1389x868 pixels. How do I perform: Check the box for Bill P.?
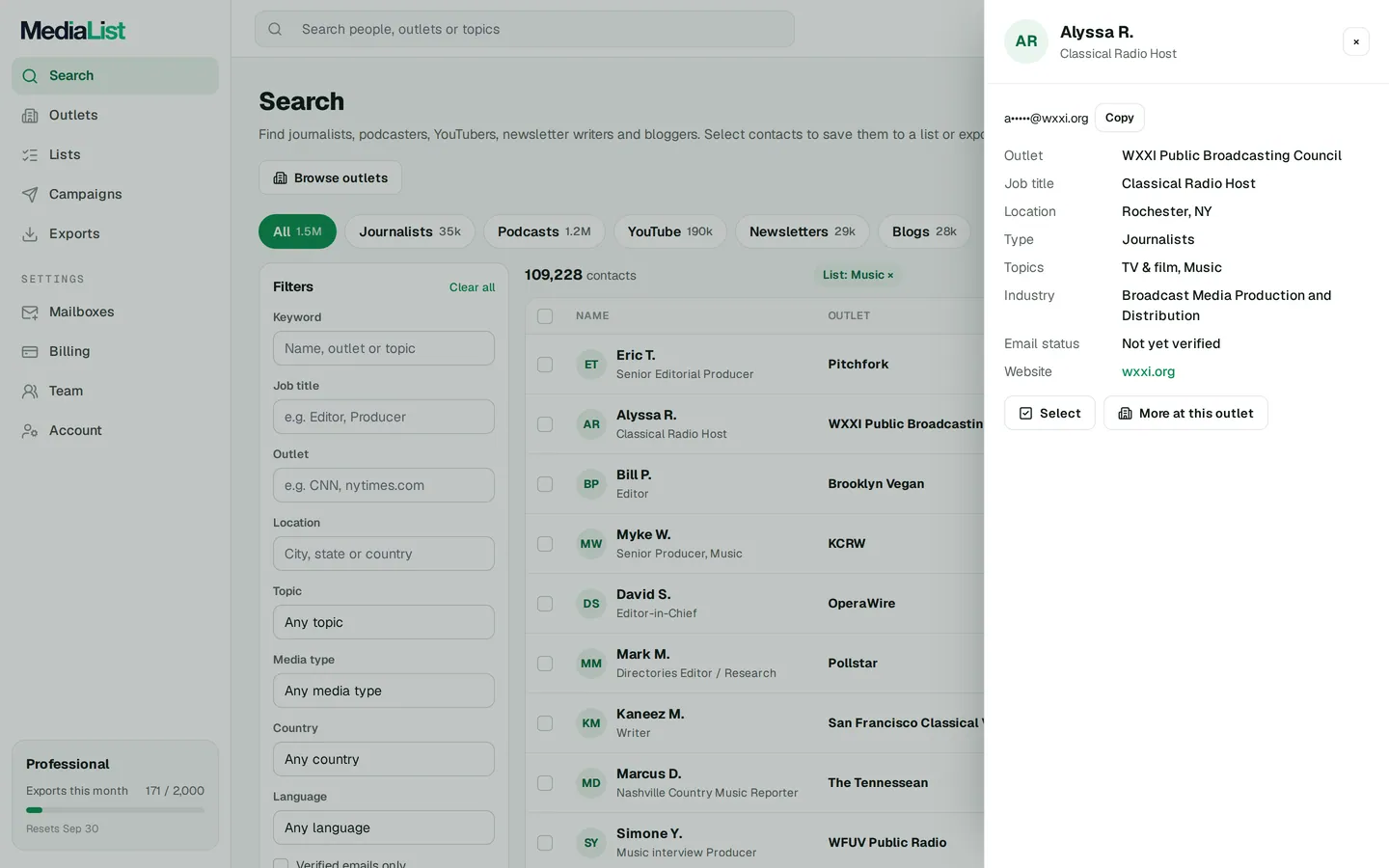coord(545,484)
